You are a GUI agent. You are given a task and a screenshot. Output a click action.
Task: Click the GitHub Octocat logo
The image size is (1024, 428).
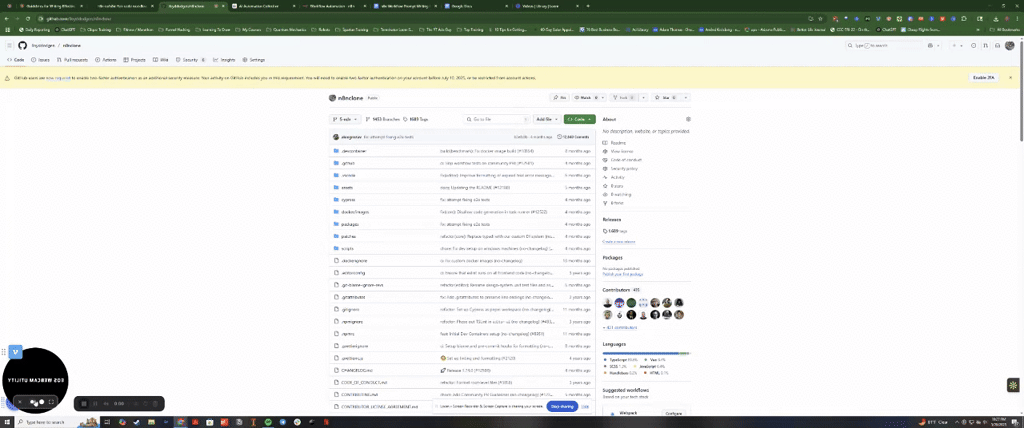tap(22, 46)
